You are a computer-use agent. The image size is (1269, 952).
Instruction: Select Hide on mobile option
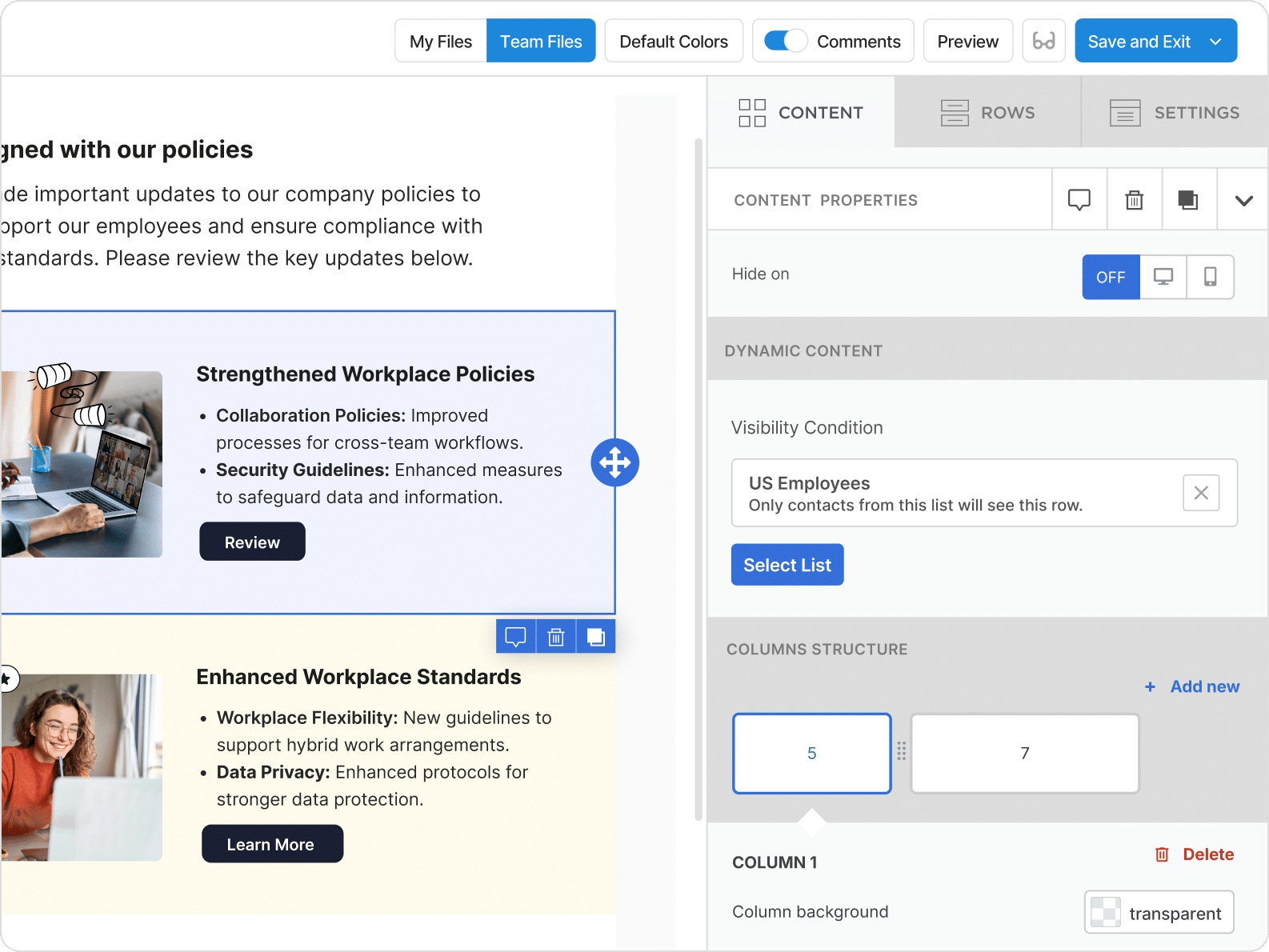1210,277
